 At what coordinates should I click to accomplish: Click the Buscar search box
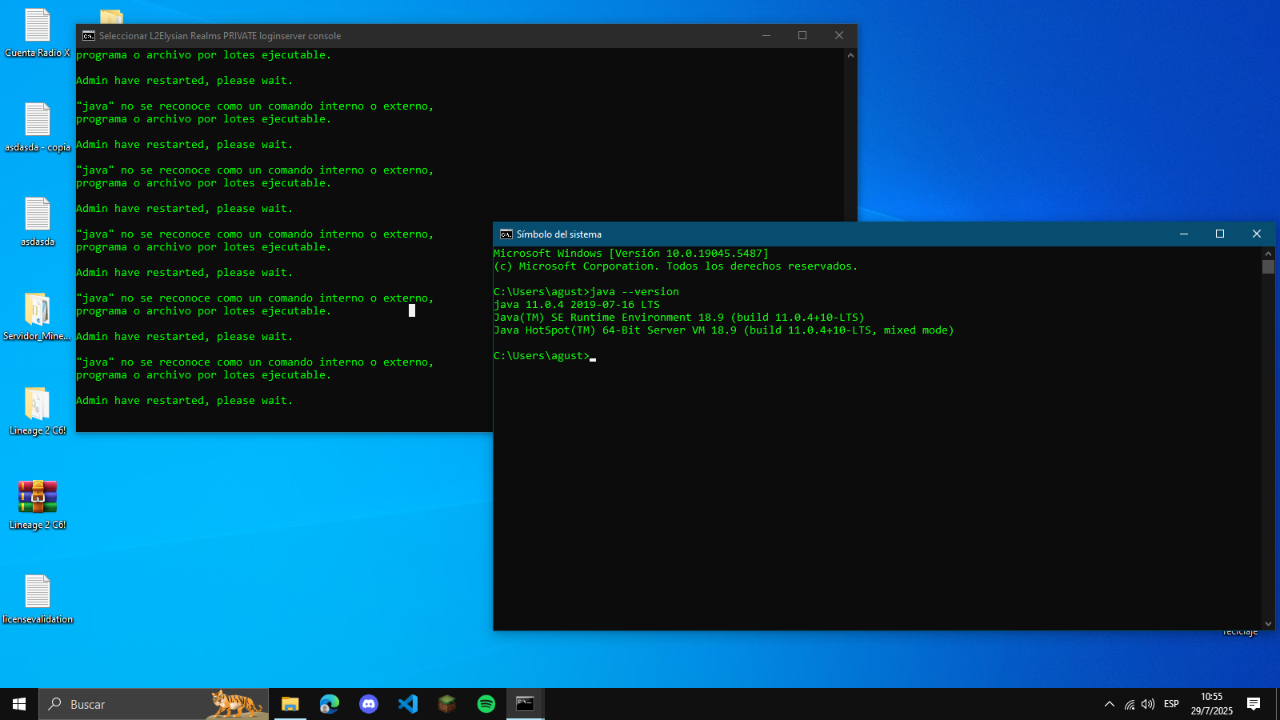154,704
